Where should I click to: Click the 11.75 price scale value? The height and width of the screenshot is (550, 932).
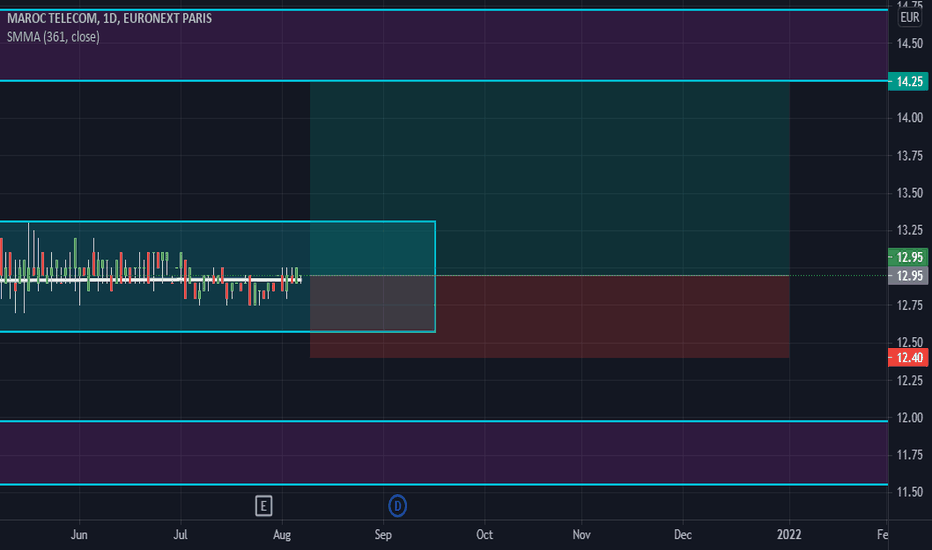coord(909,455)
